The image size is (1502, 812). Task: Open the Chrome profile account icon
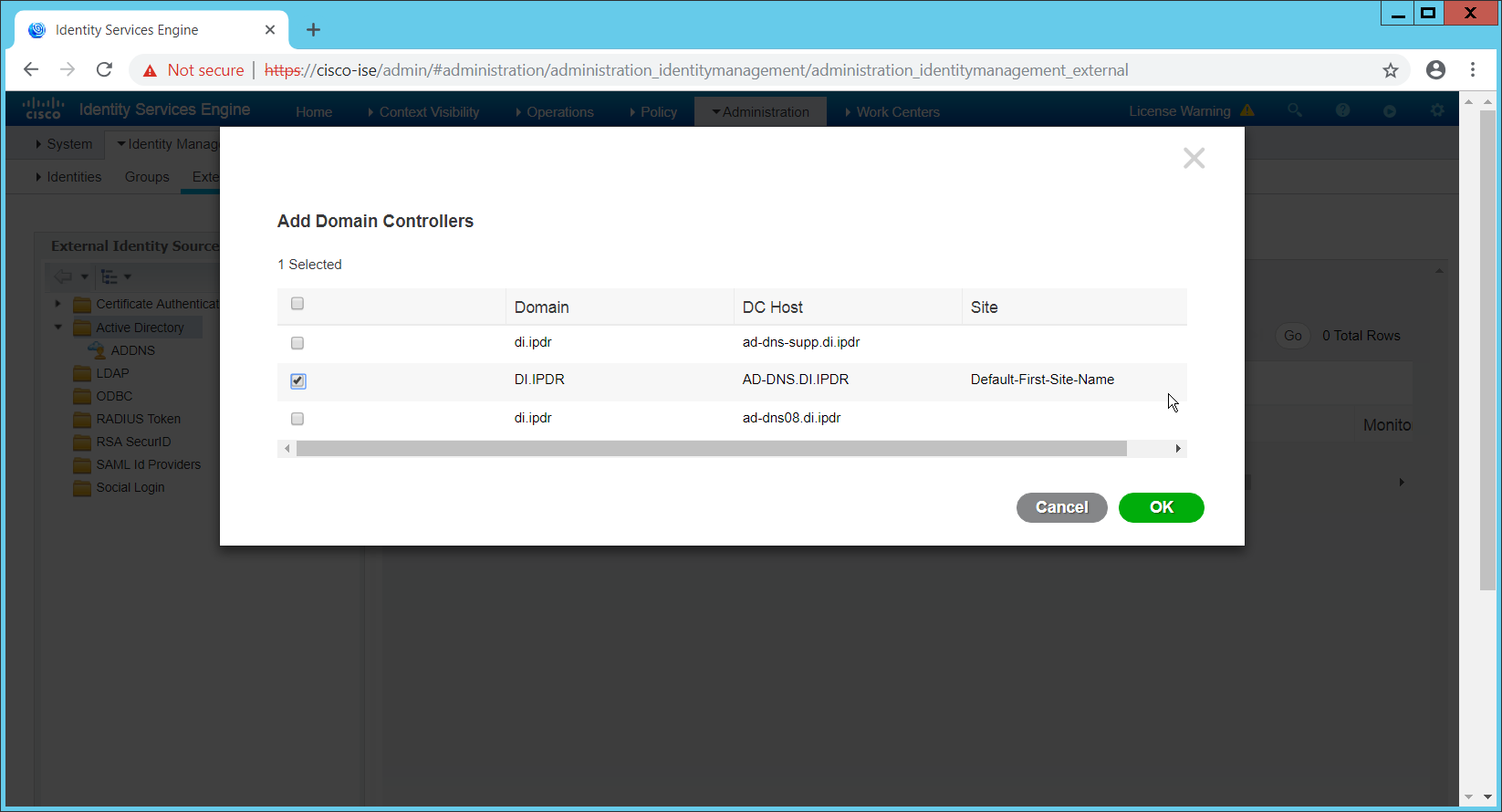click(x=1435, y=70)
